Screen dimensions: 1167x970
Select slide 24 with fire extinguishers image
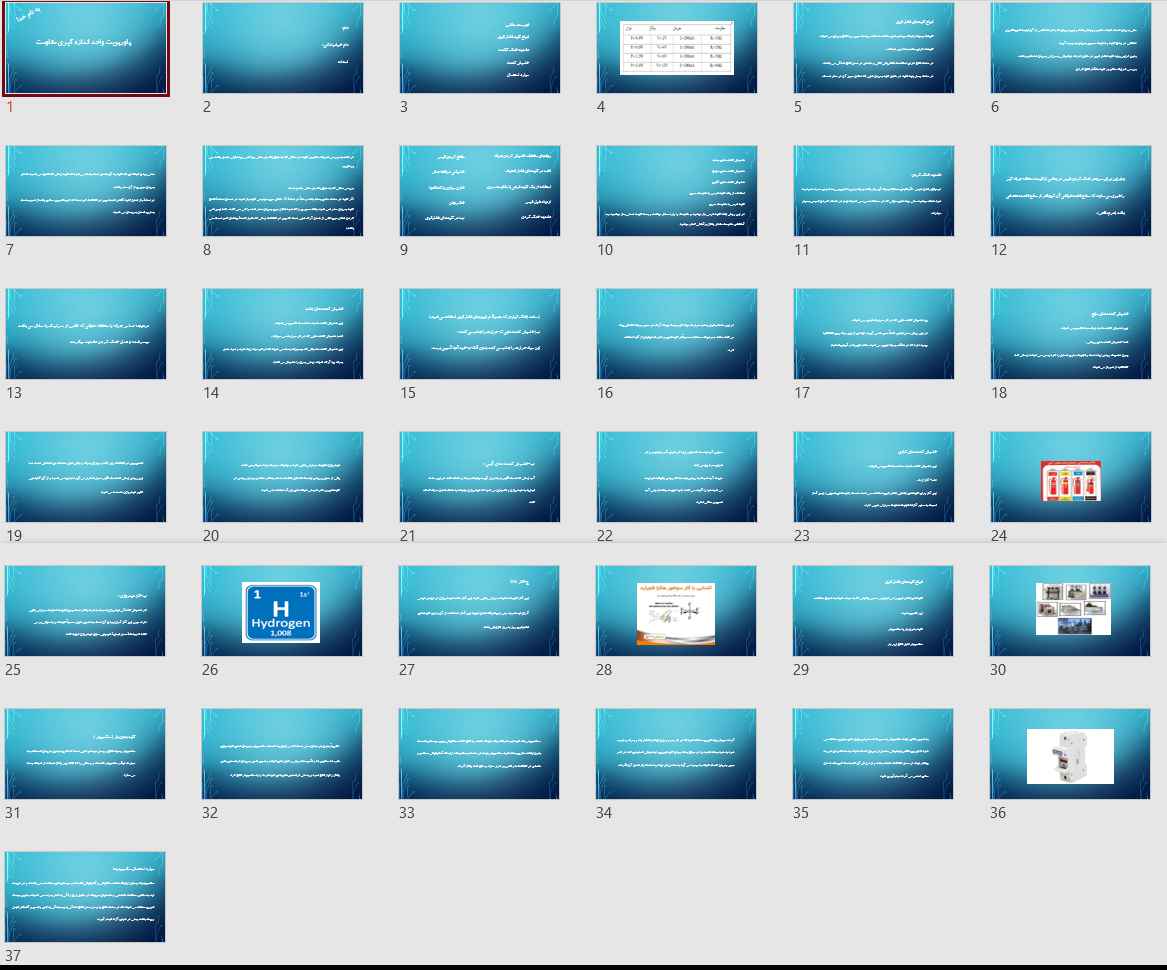(1070, 477)
